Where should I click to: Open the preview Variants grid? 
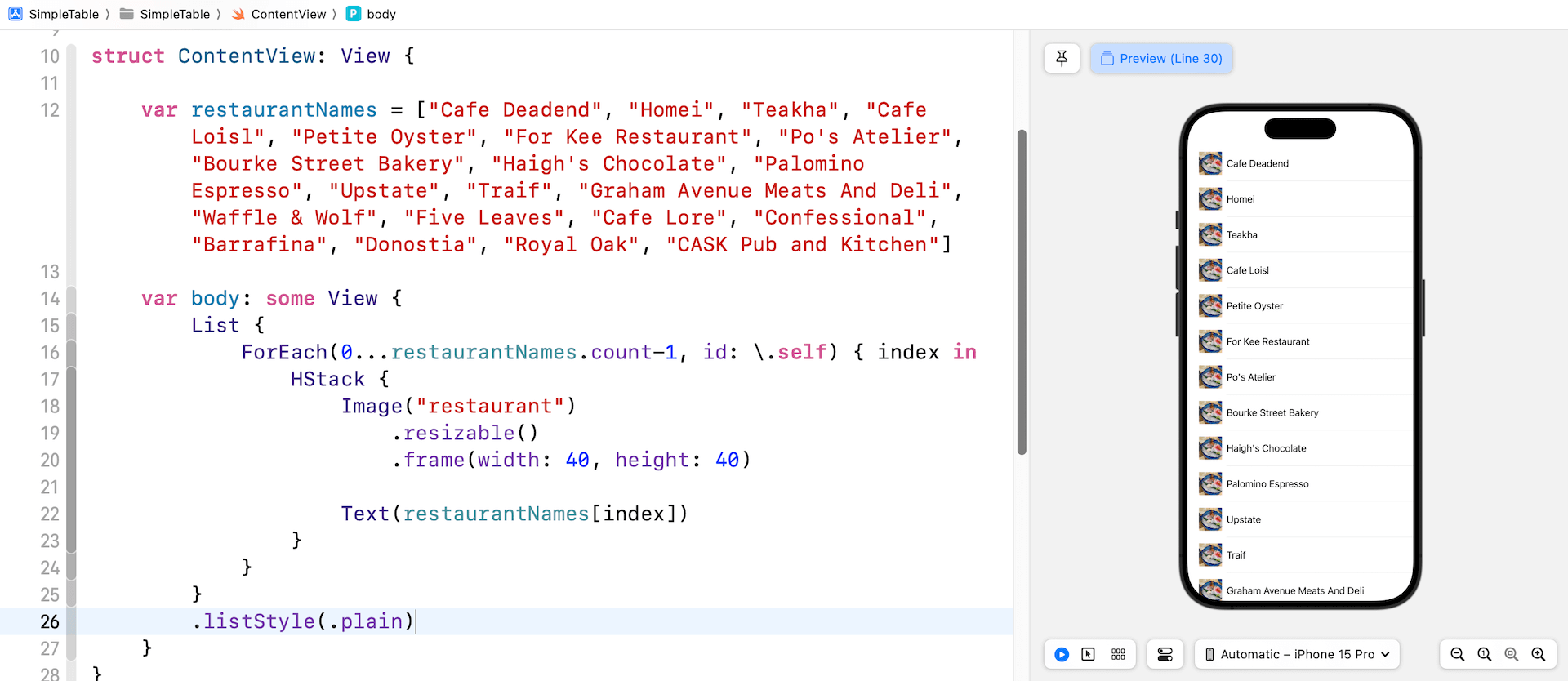(1118, 654)
